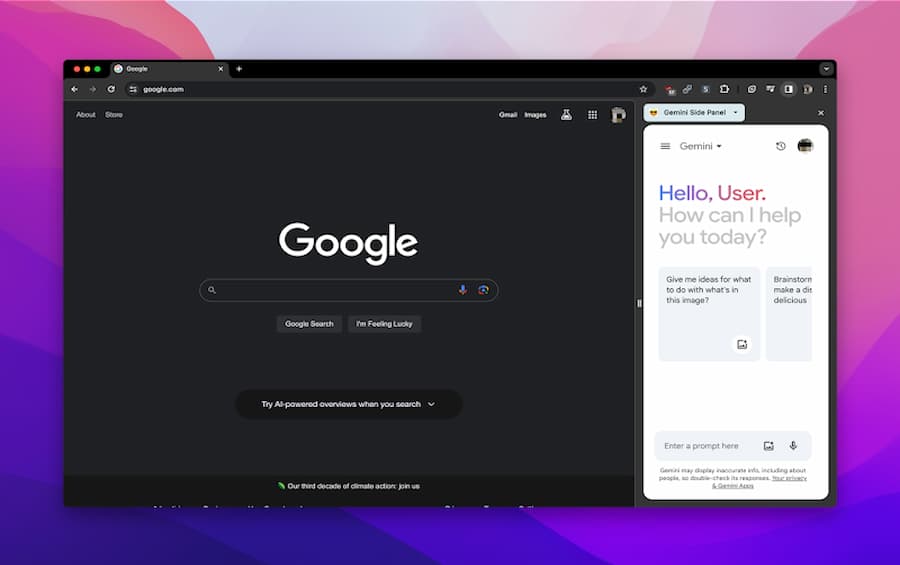
Task: Open Gemini recent activity history icon
Action: click(x=781, y=146)
